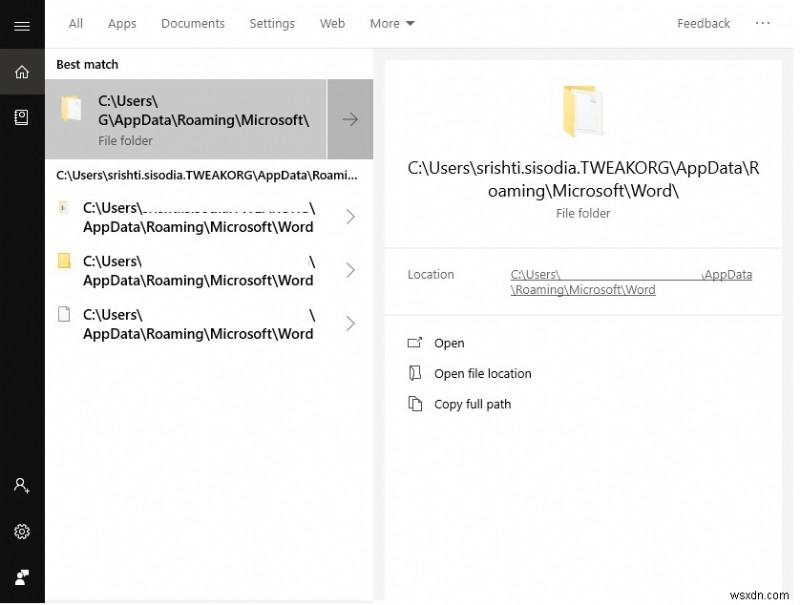Click the ellipsis menu near Feedback

[763, 23]
